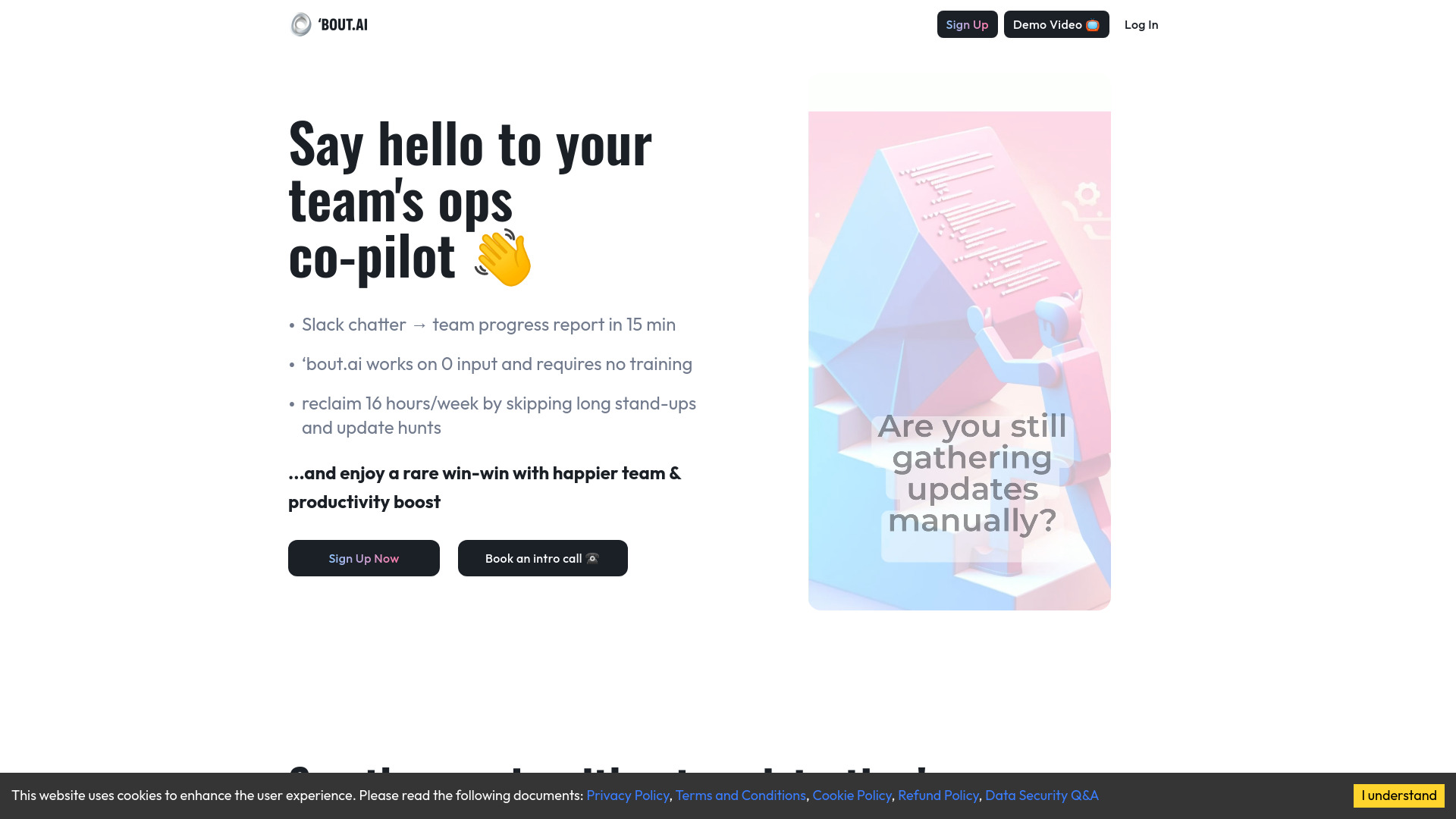
Task: Open the Sign Up Now button
Action: point(364,558)
